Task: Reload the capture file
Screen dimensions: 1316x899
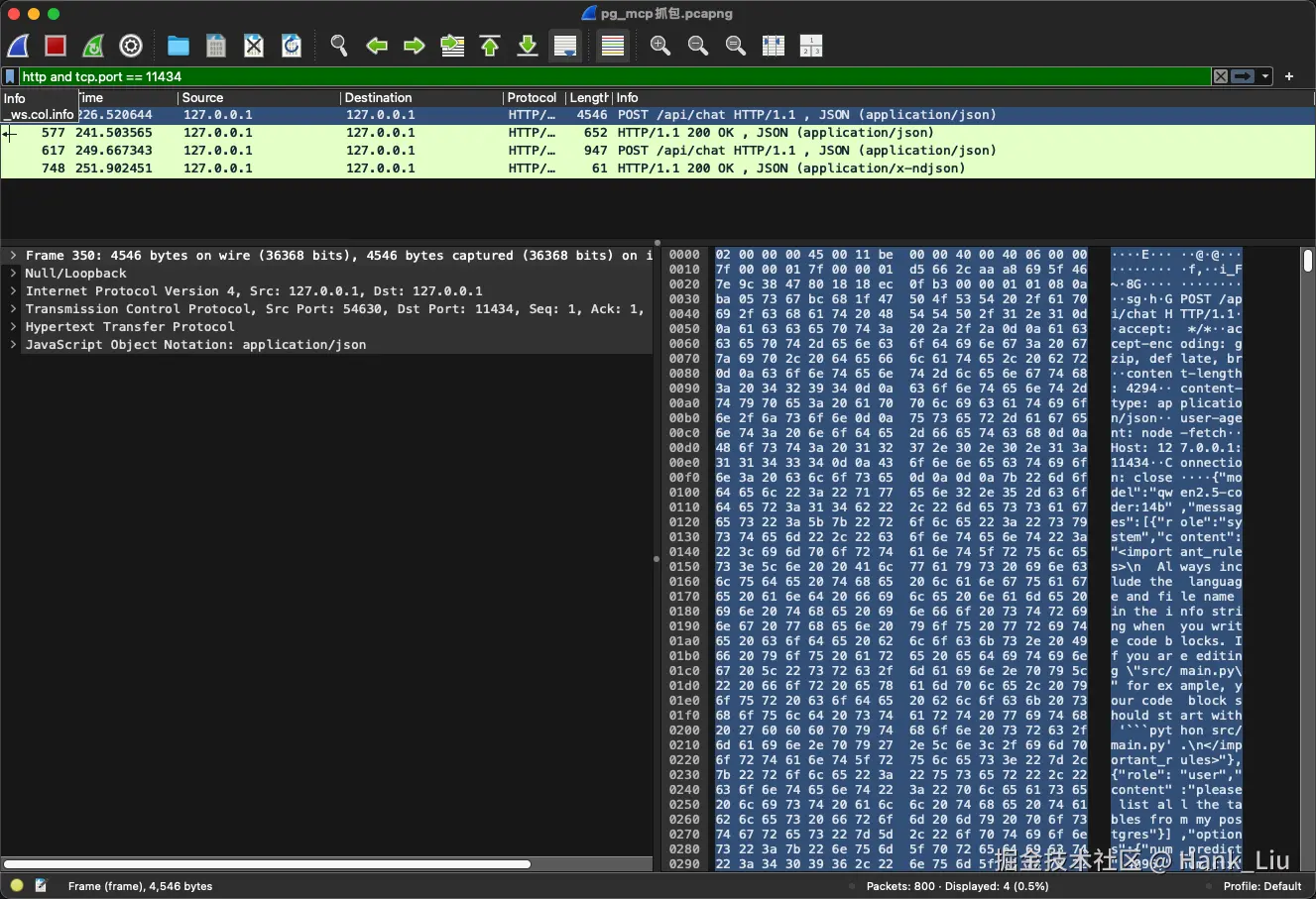Action: click(x=292, y=46)
